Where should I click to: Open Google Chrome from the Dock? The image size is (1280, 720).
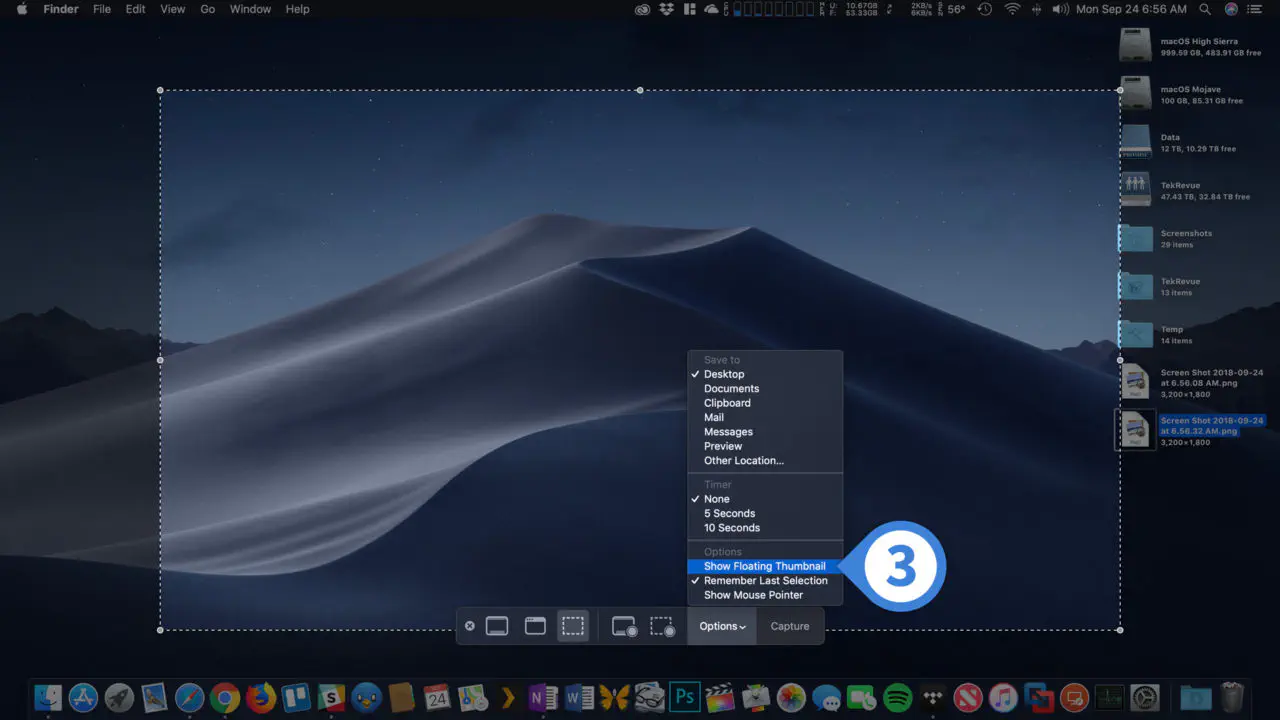click(x=225, y=697)
